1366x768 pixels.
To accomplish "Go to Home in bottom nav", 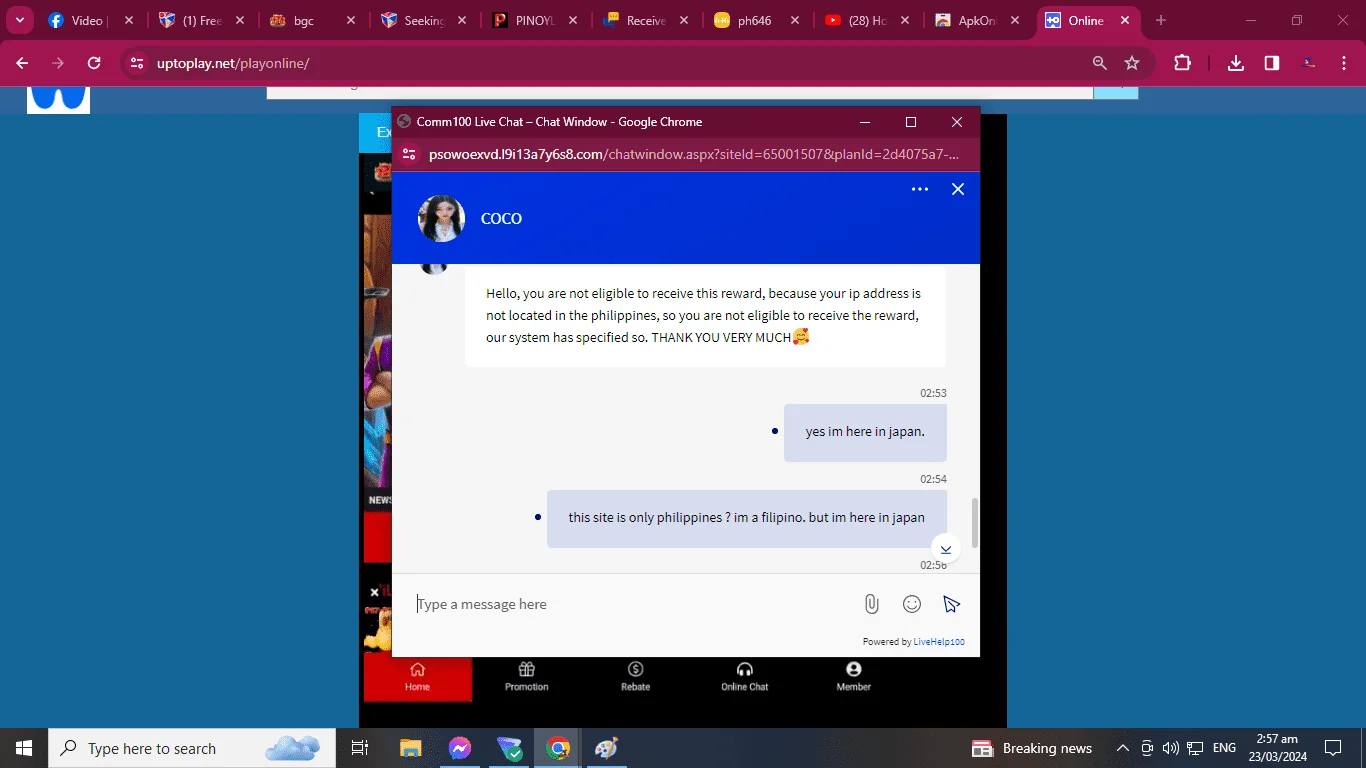I will click(x=417, y=677).
